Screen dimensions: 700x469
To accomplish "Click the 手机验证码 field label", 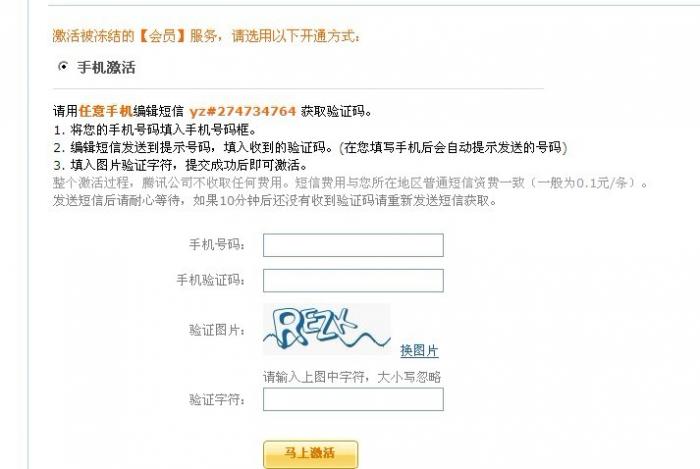I will tap(211, 280).
